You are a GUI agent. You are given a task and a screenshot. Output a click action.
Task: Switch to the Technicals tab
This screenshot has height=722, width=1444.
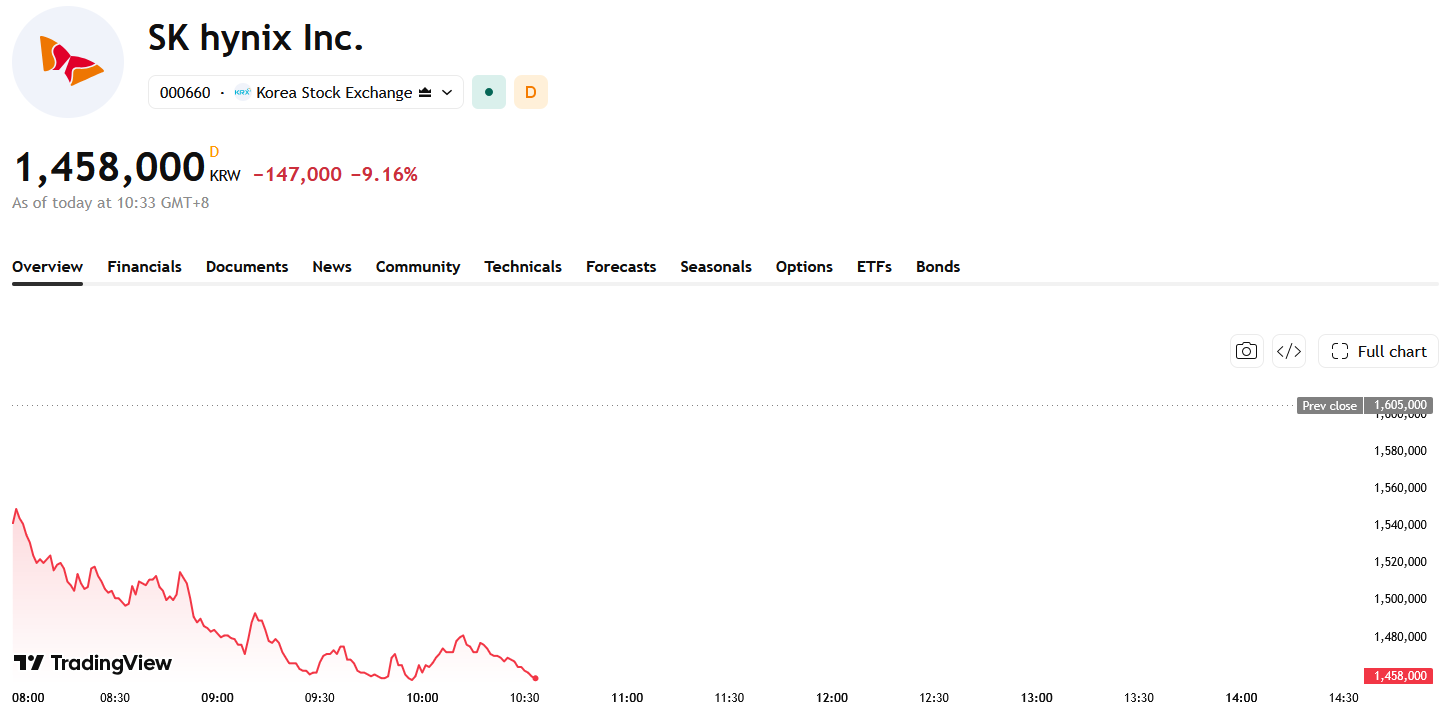tap(523, 267)
